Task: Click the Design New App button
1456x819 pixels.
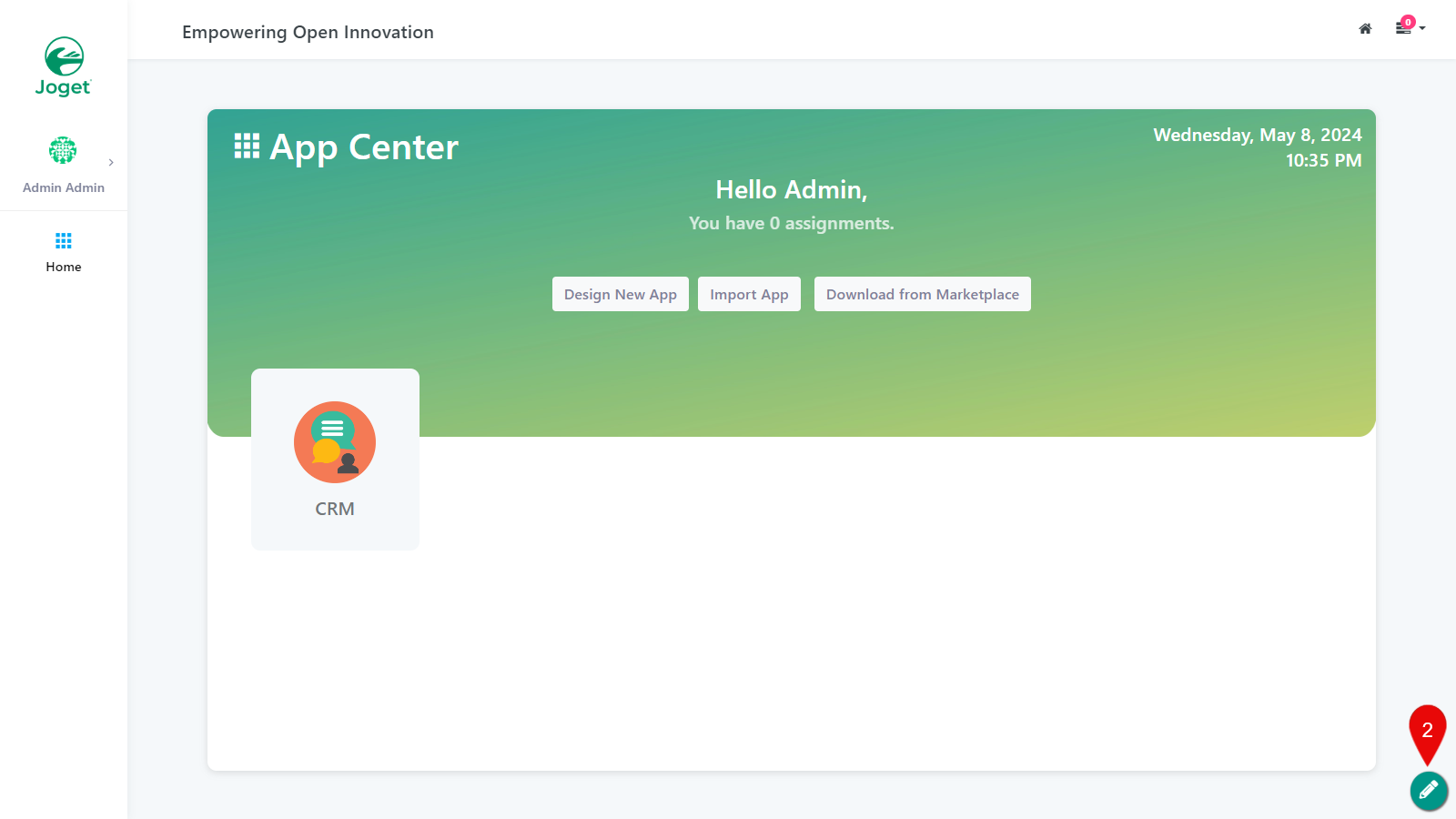Action: coord(621,294)
